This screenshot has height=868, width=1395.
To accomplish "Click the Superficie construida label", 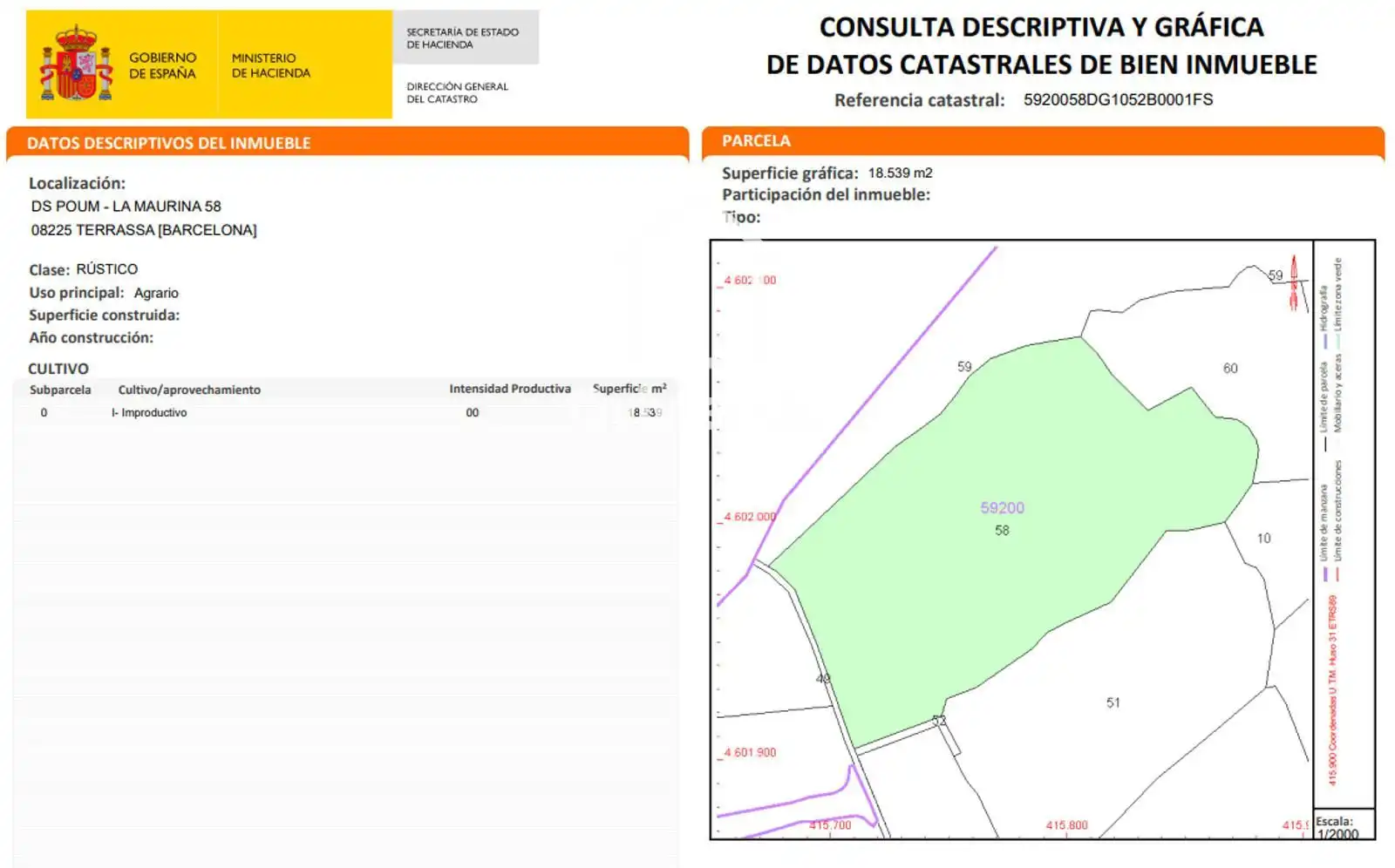I will click(104, 315).
